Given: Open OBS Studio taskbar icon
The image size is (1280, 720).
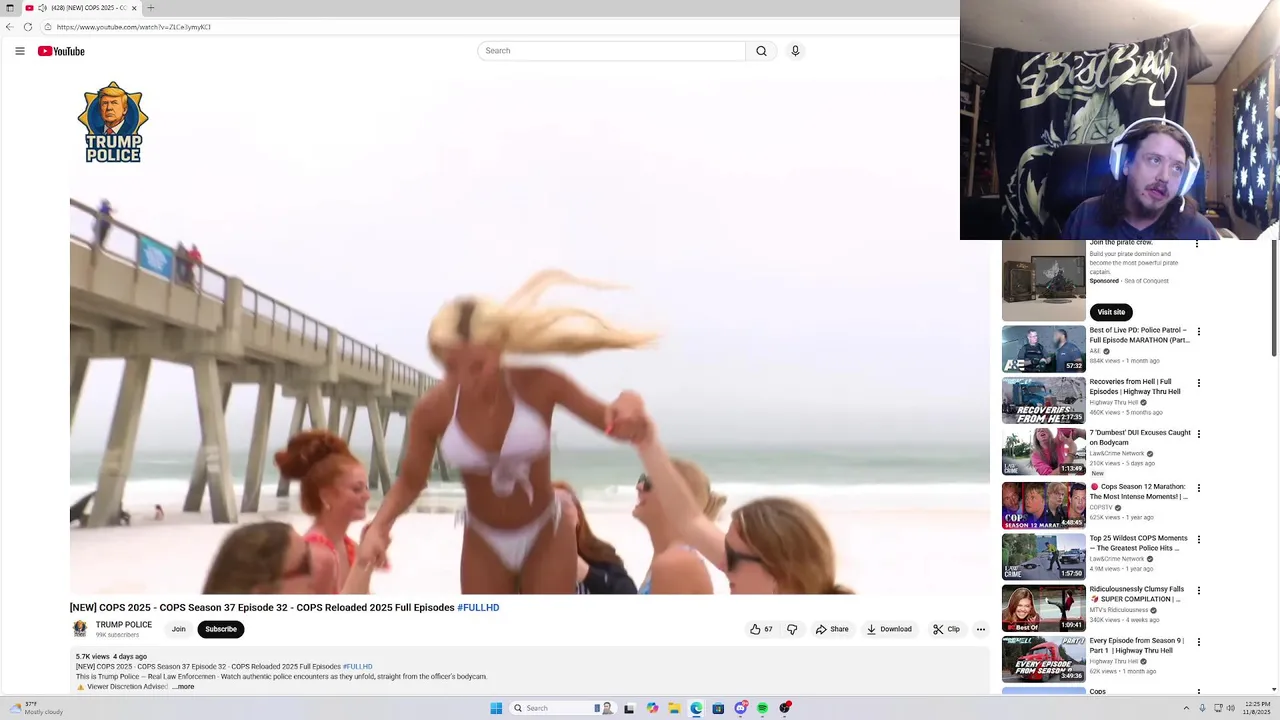Looking at the screenshot, I should pyautogui.click(x=785, y=708).
